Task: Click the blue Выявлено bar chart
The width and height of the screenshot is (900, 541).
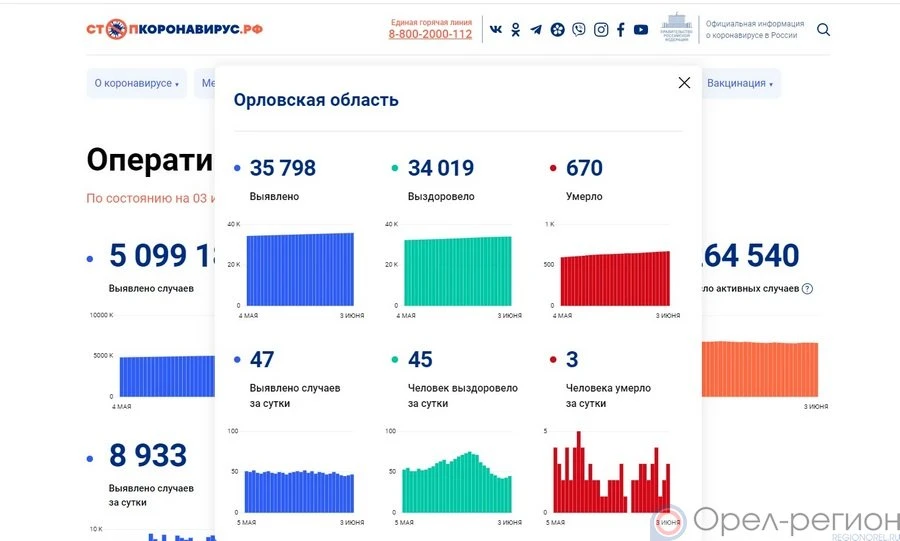Action: [299, 269]
